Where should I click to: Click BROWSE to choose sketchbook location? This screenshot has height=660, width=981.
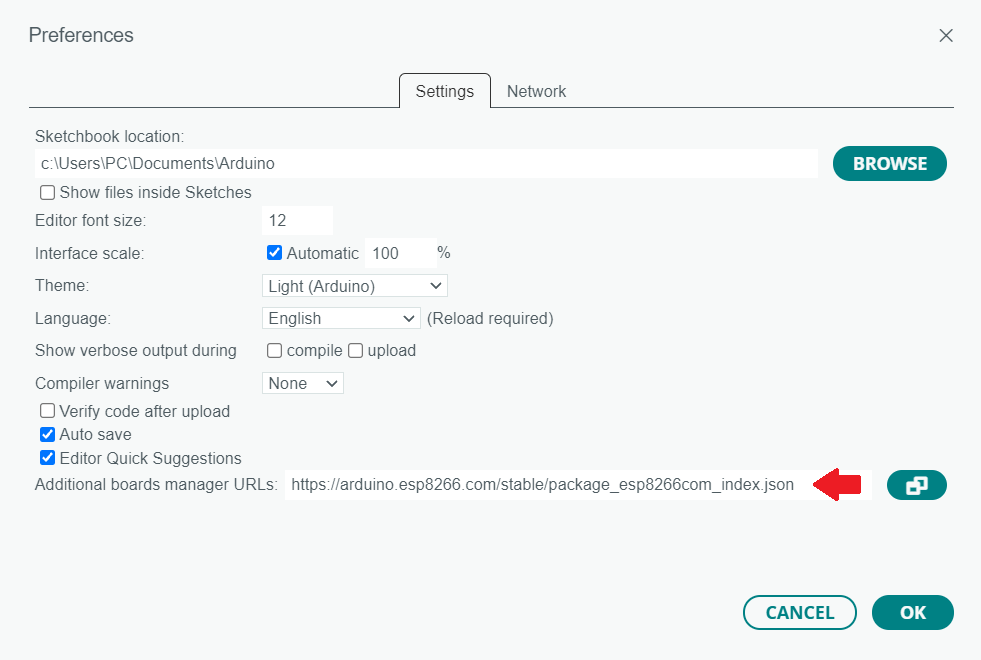pyautogui.click(x=889, y=164)
